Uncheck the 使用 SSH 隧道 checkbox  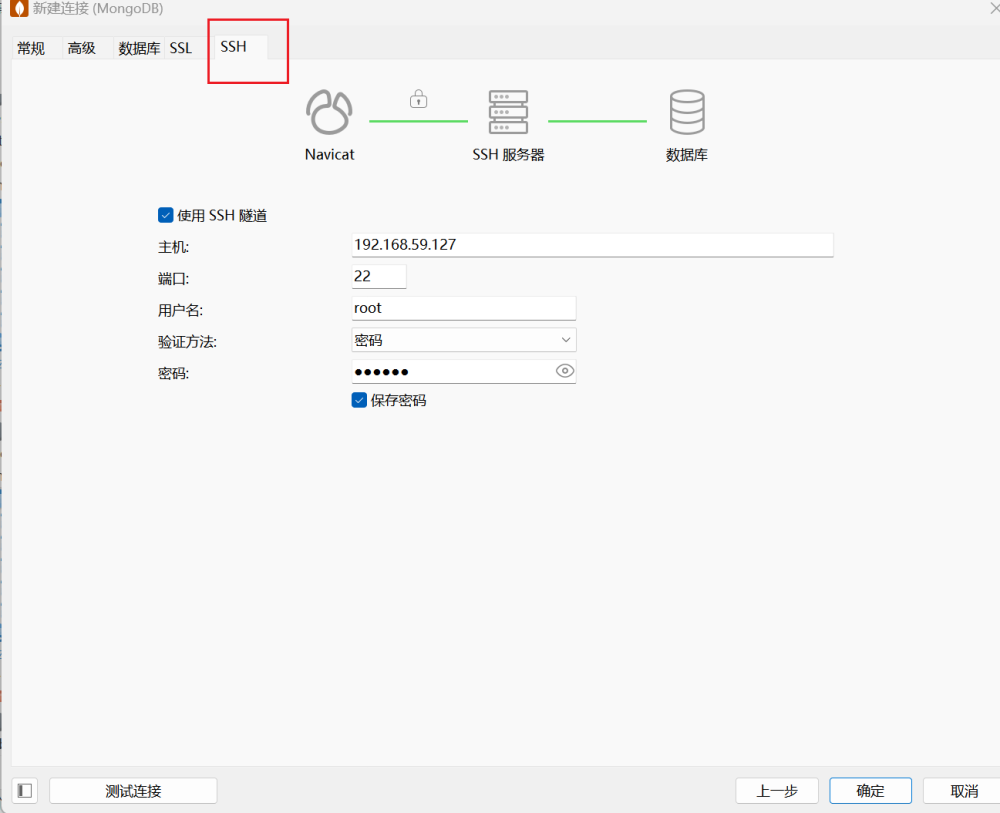pyautogui.click(x=166, y=215)
